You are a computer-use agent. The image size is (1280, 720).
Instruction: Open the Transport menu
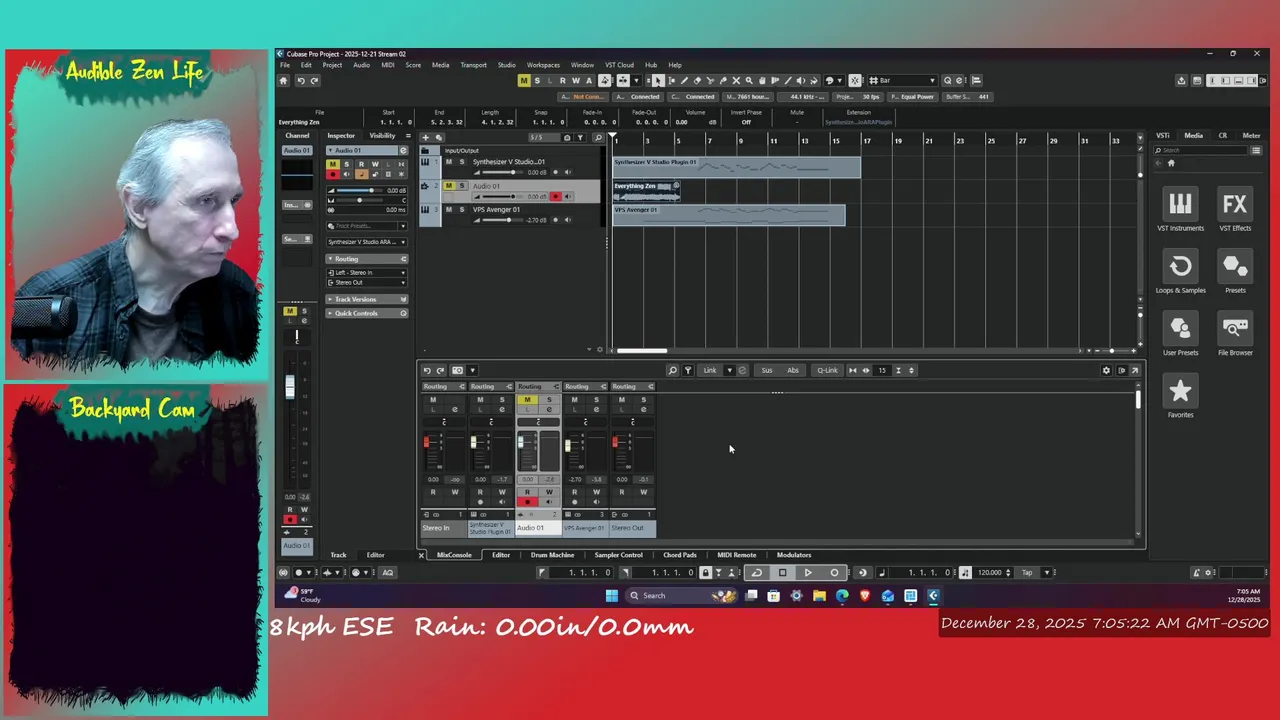tap(473, 65)
